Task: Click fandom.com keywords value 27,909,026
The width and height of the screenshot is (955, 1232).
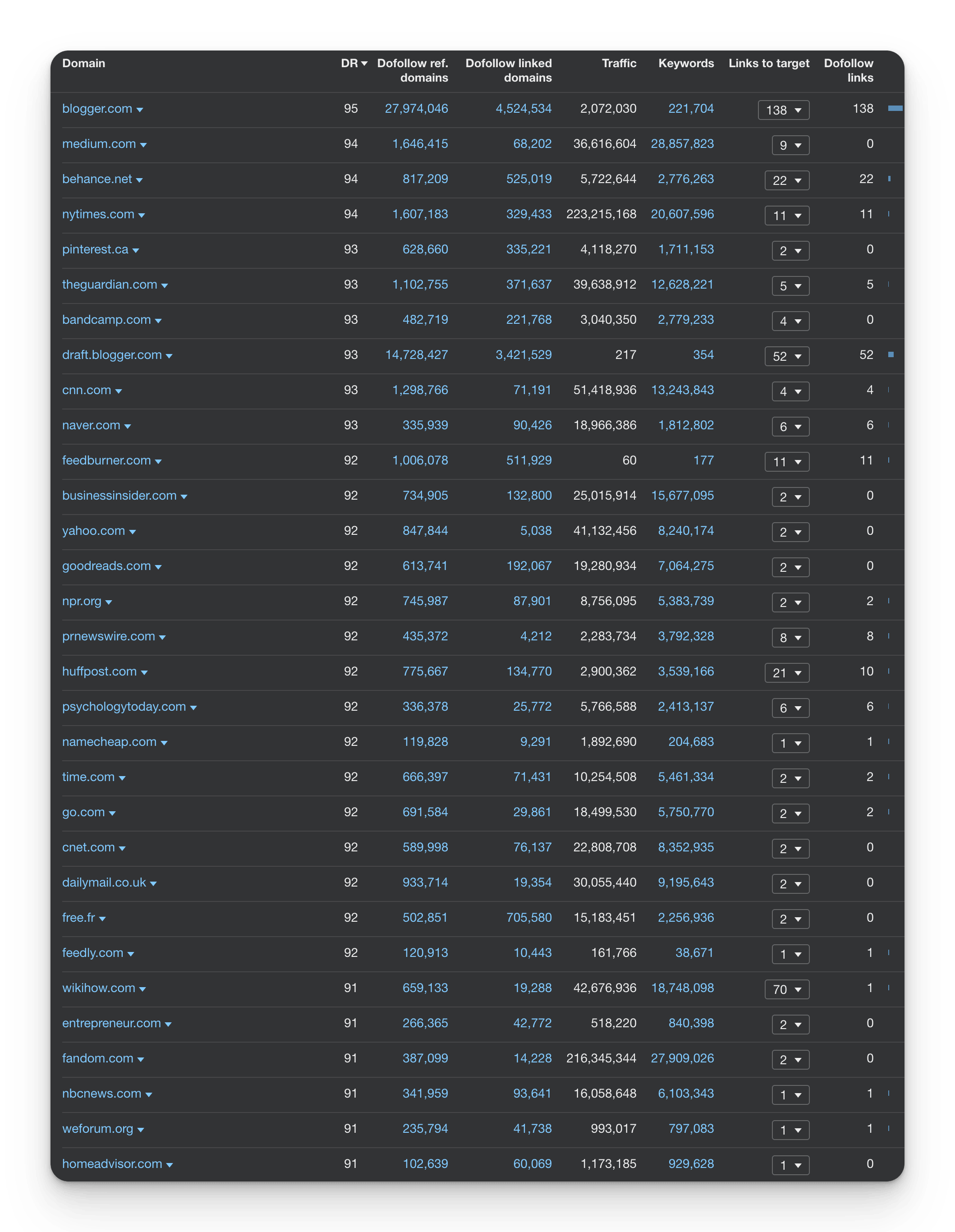Action: 683,1057
